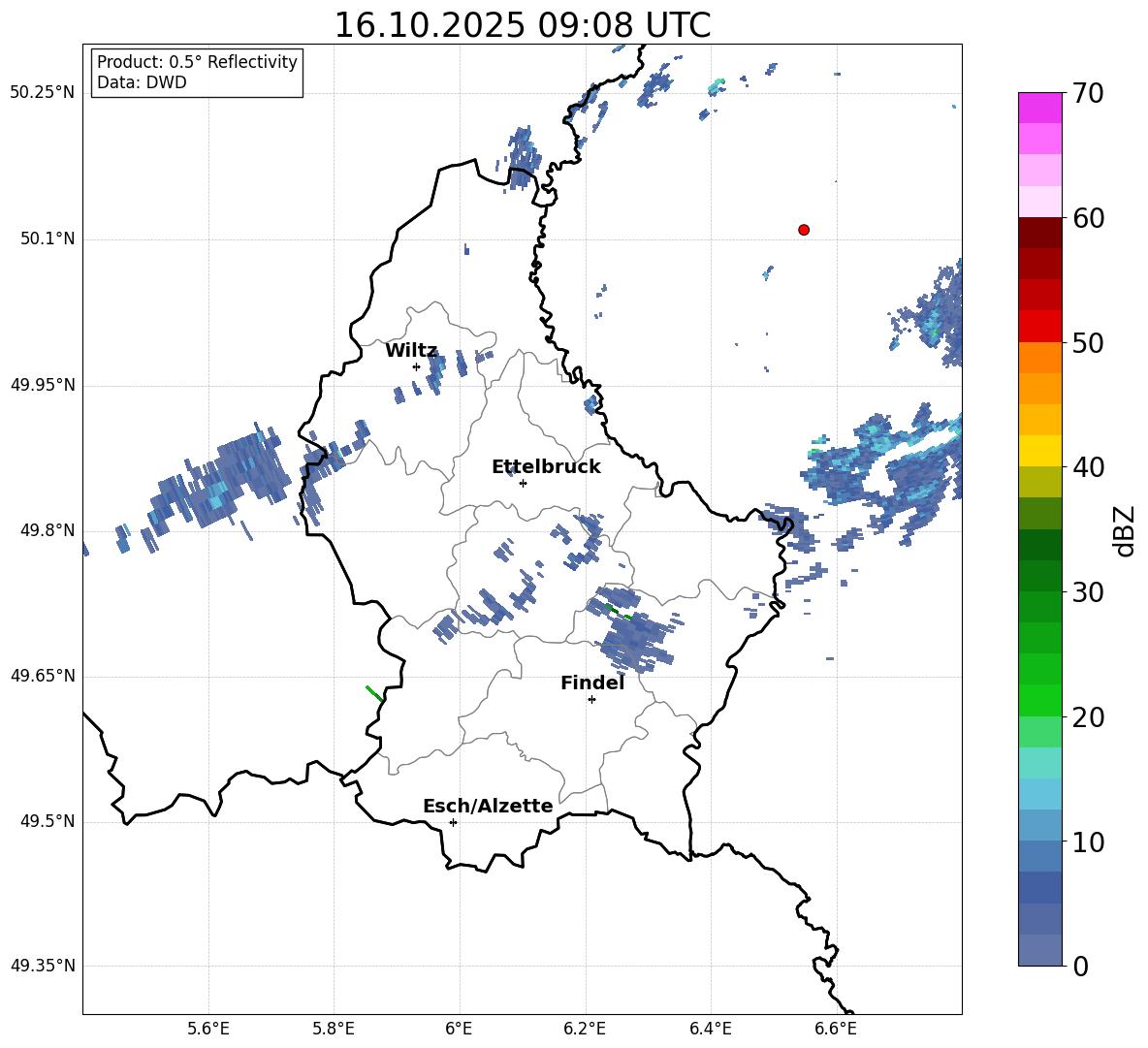Click the bright green colorbar segment near 20
This screenshot has height=1048, width=1148.
coord(1039,700)
